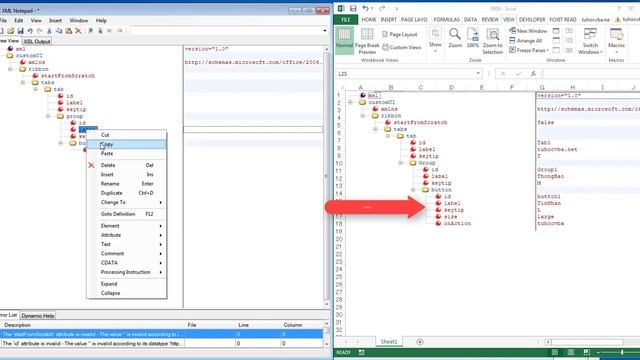640x360 pixels.
Task: Open the Element submenu in context menu
Action: (127, 226)
